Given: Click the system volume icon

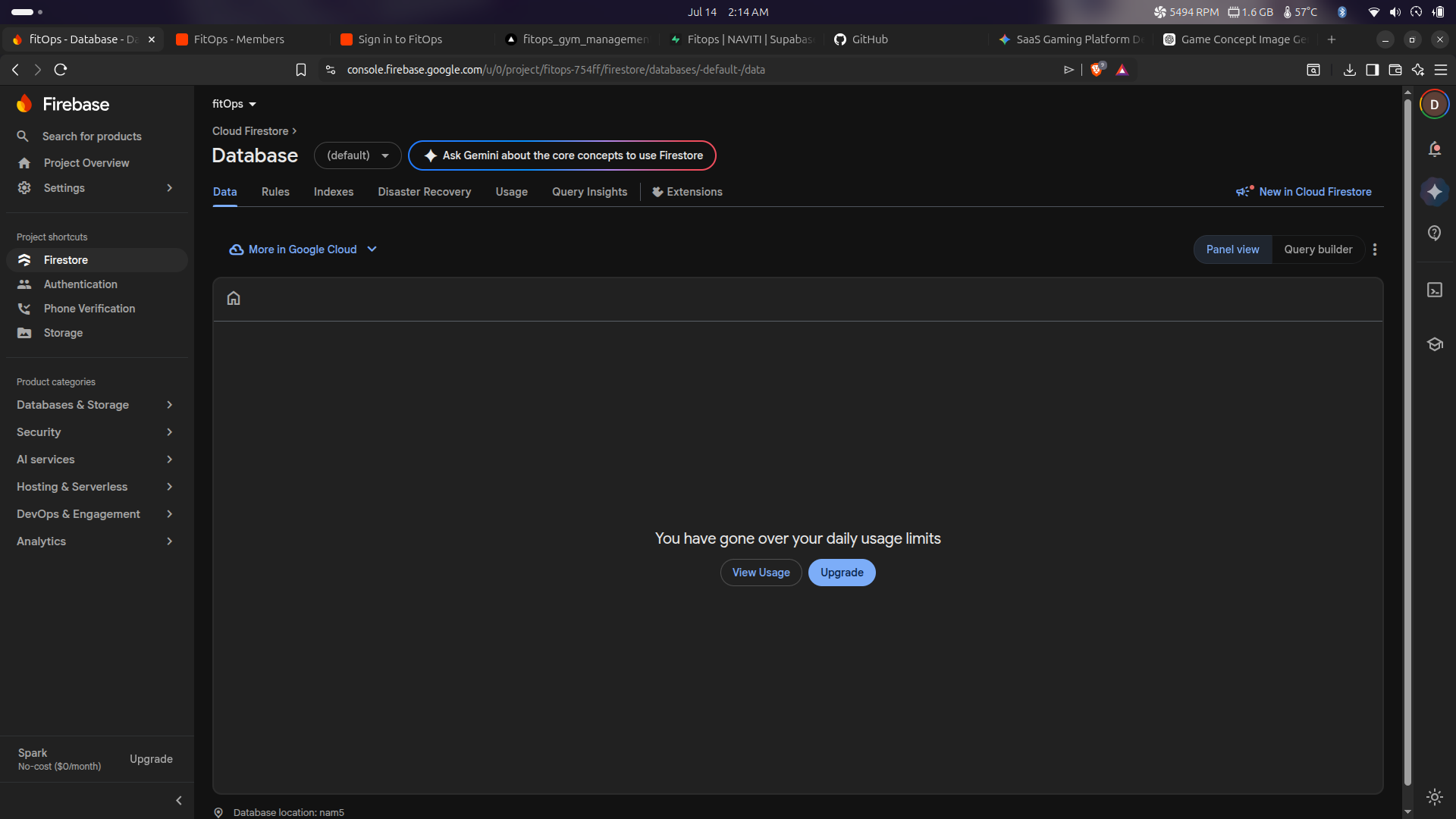Looking at the screenshot, I should pos(1395,12).
